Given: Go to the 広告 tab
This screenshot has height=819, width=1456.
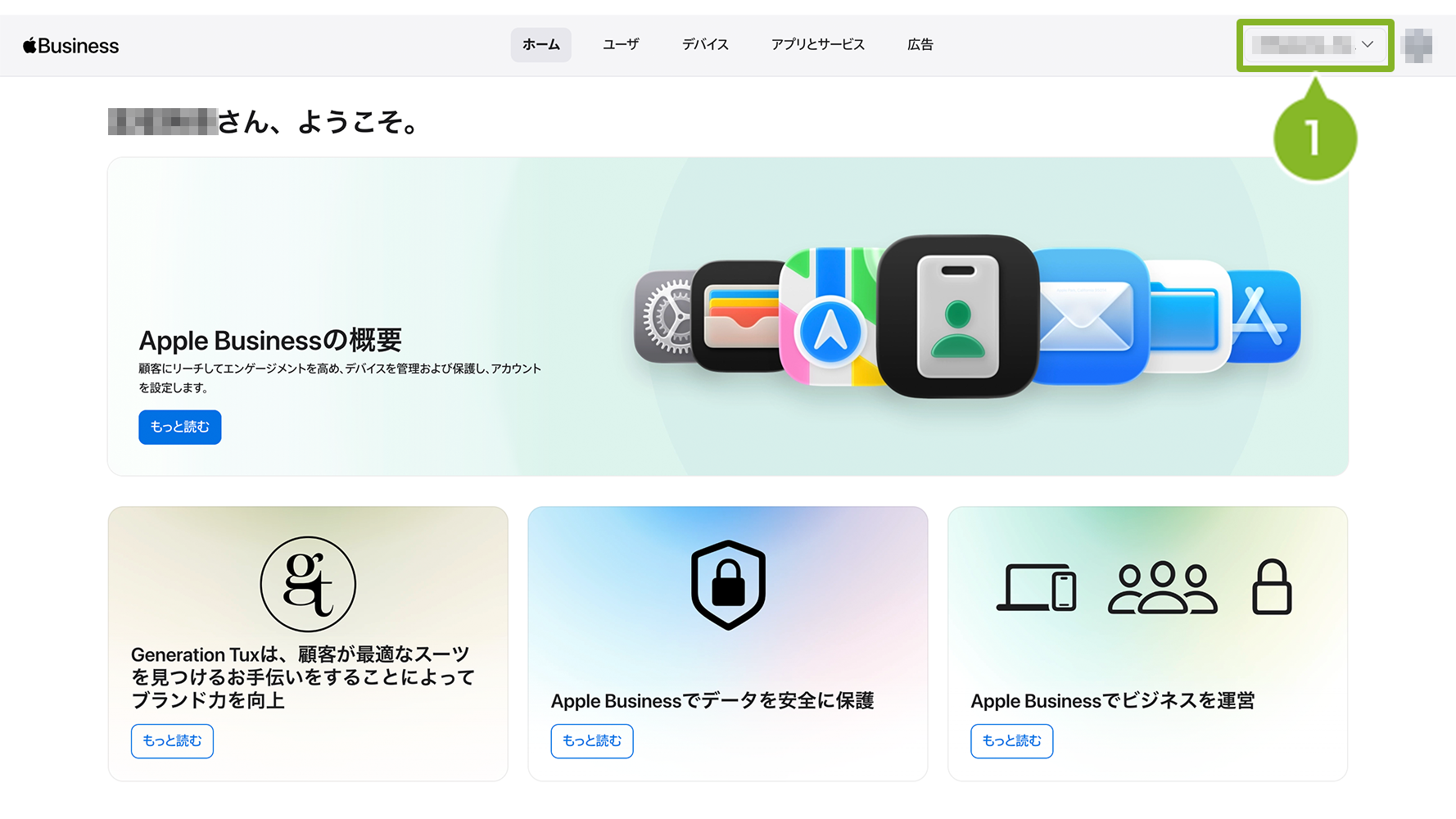Looking at the screenshot, I should point(920,44).
